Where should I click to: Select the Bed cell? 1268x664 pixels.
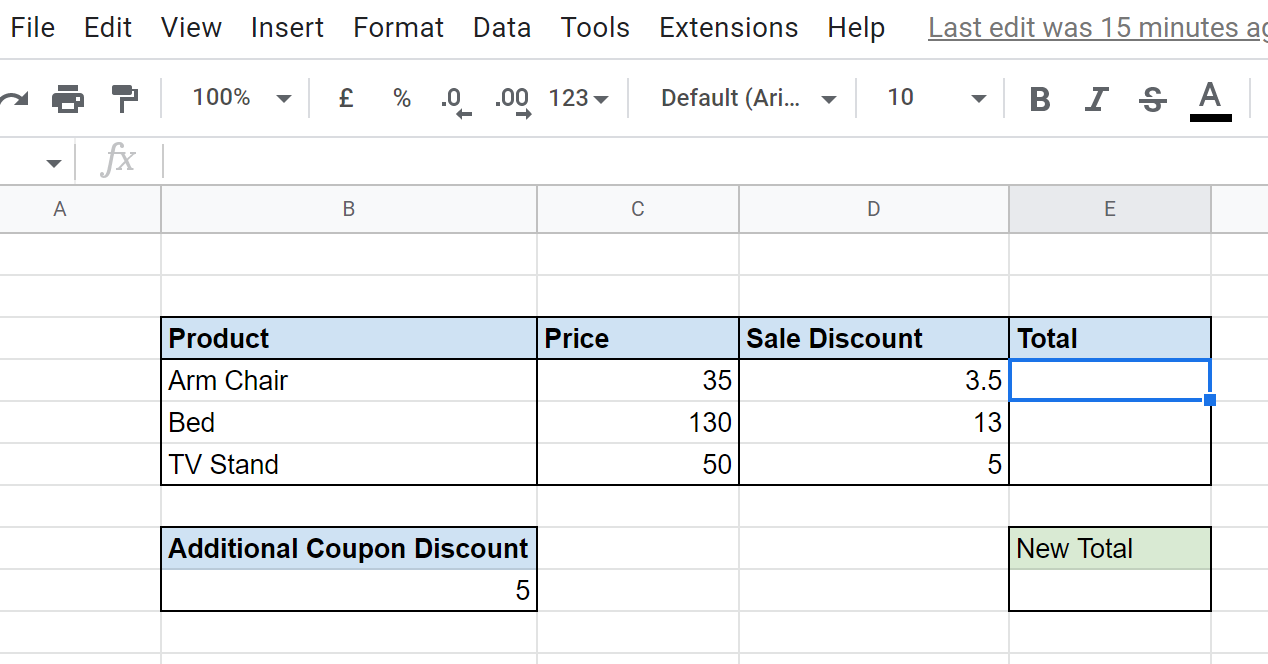(348, 422)
